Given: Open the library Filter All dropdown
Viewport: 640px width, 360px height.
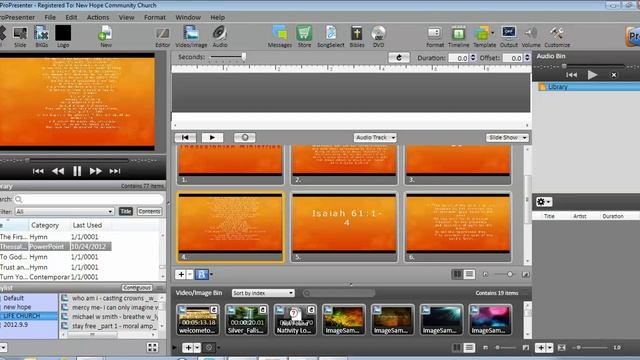Looking at the screenshot, I should (64, 211).
